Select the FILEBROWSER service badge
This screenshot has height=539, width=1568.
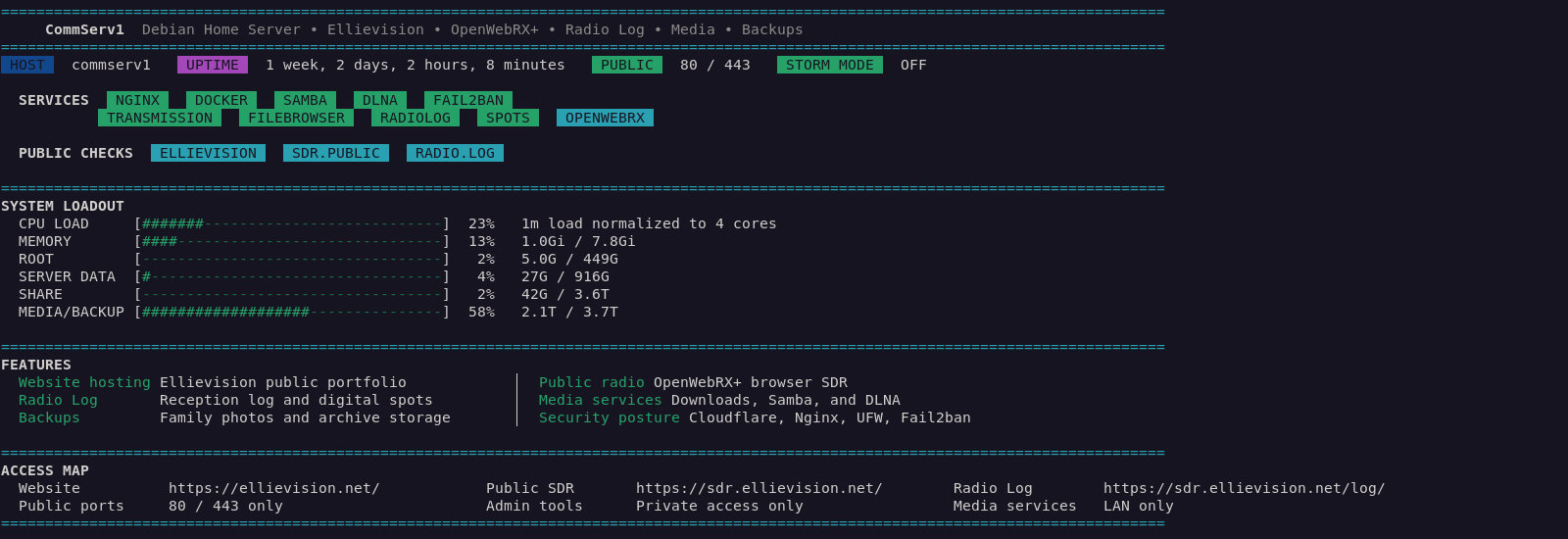[296, 118]
